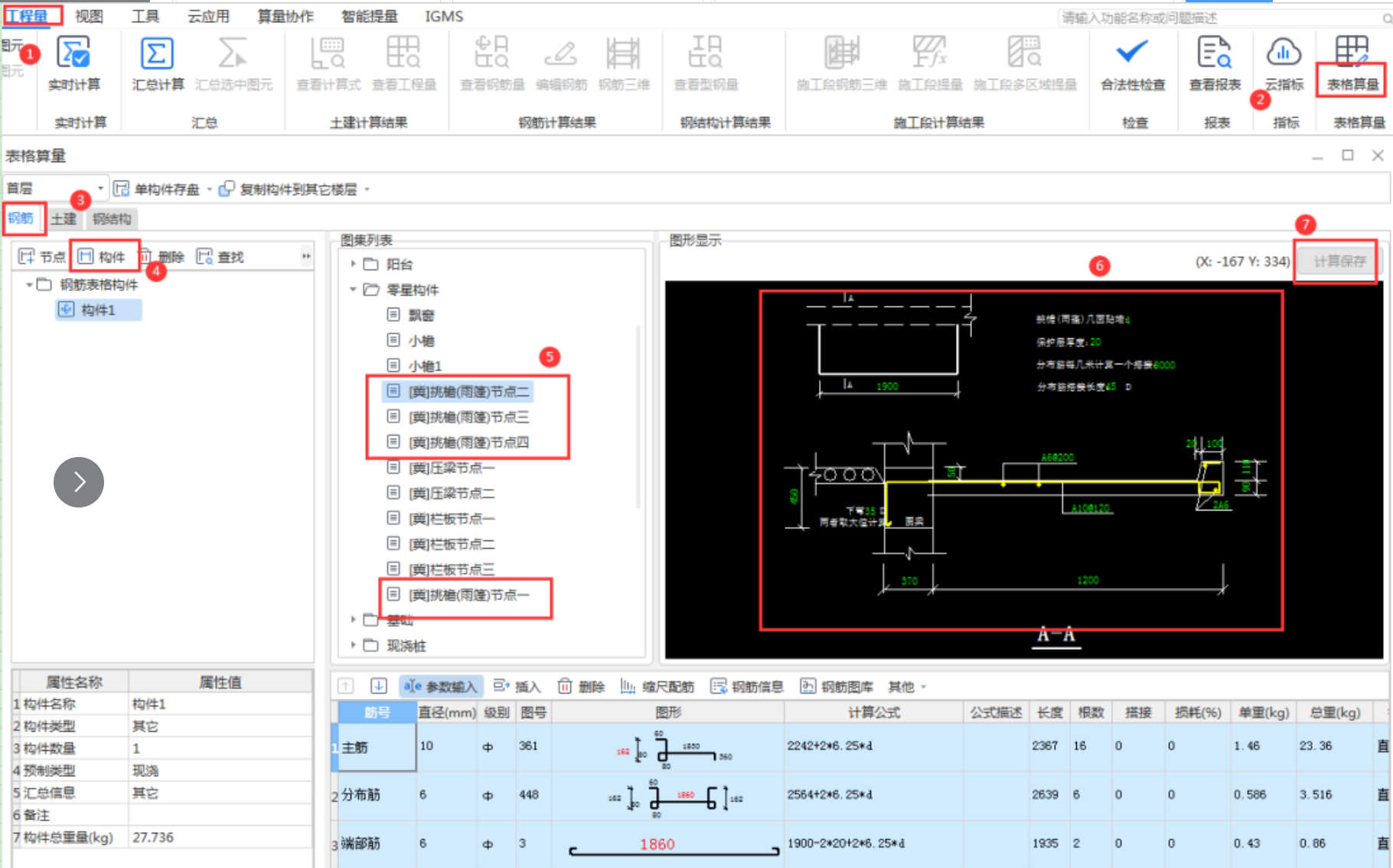This screenshot has height=868, width=1393.
Task: Select 构件1 in the tree
Action: tap(98, 310)
